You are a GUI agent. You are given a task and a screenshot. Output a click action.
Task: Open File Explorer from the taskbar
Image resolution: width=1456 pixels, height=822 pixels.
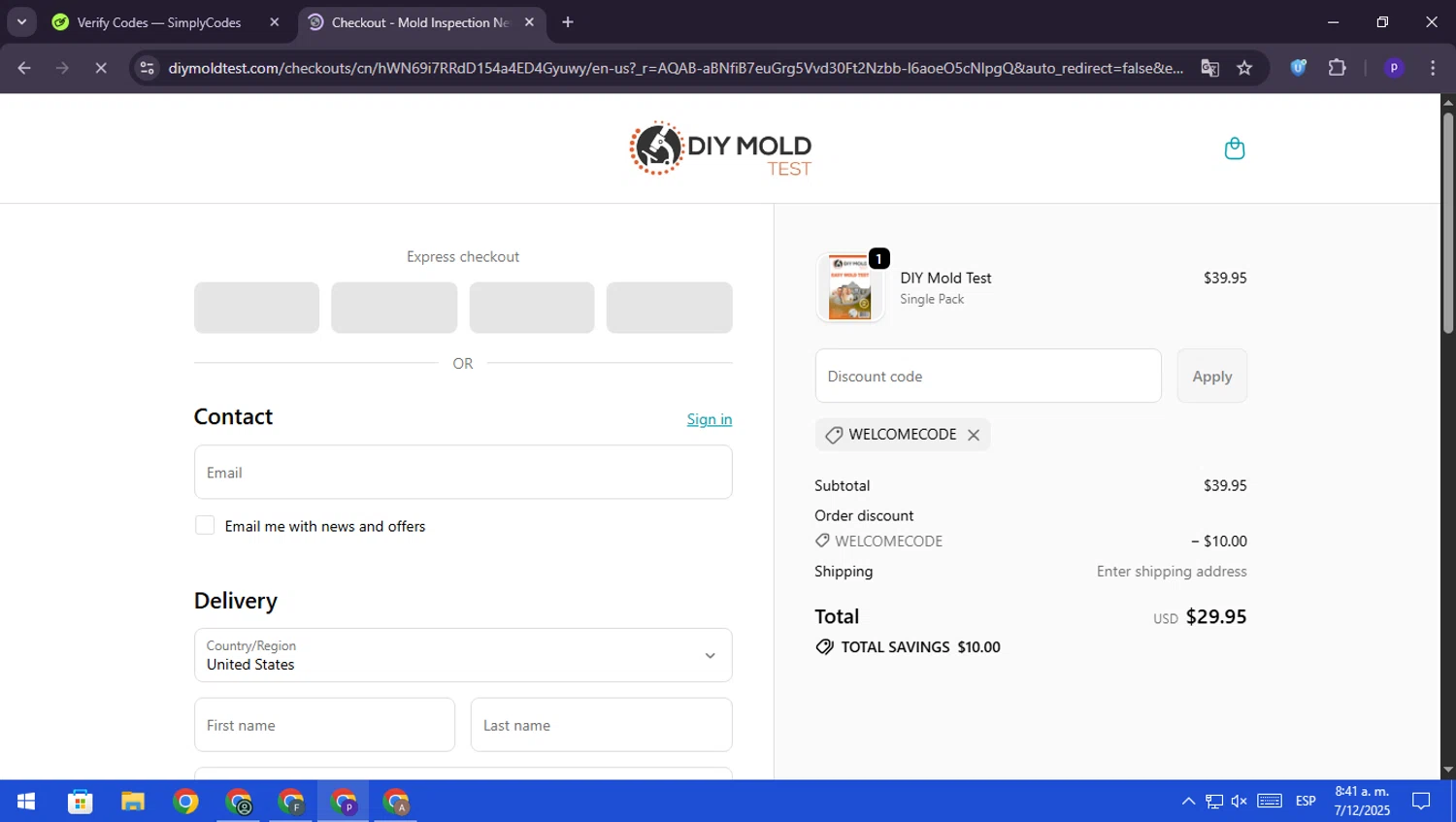pos(133,802)
